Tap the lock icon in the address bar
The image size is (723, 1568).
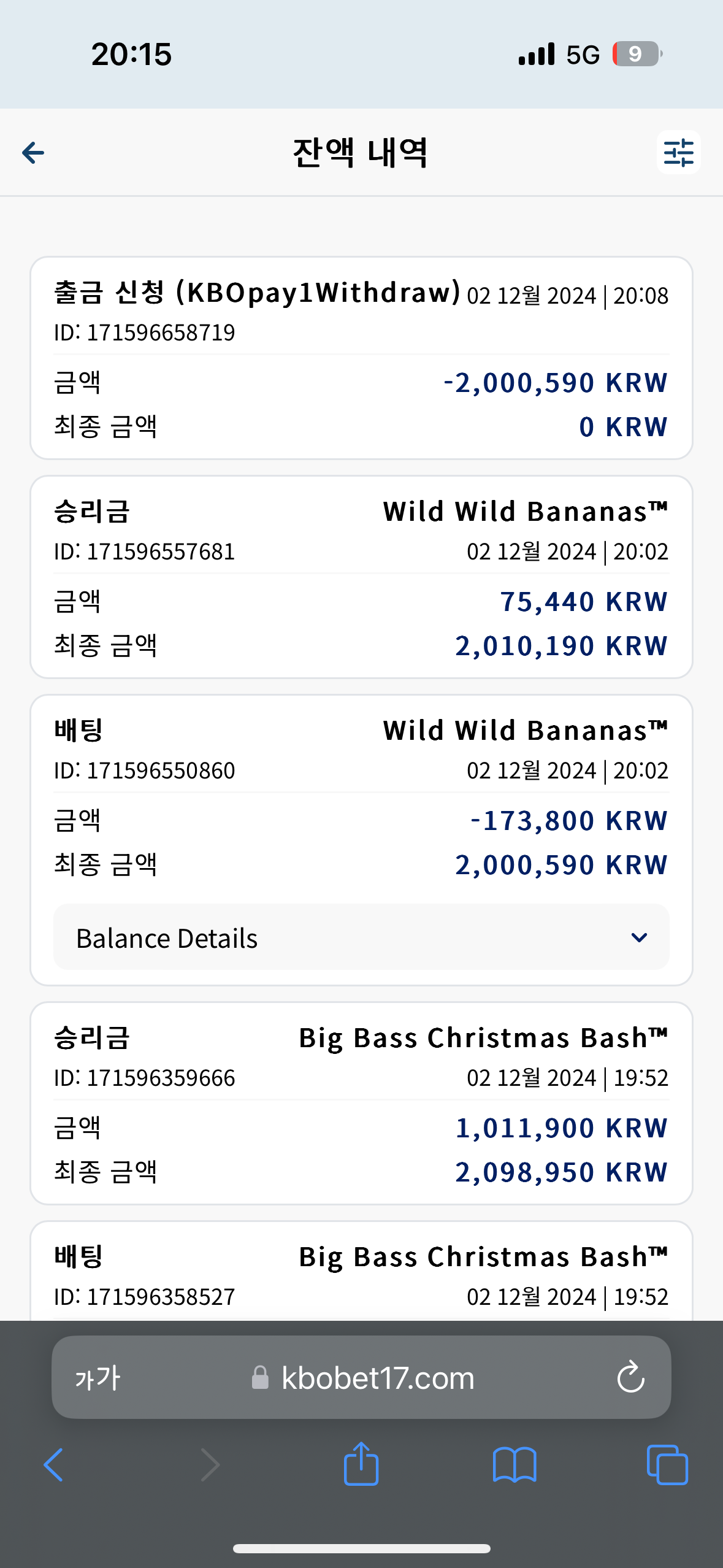[260, 1377]
